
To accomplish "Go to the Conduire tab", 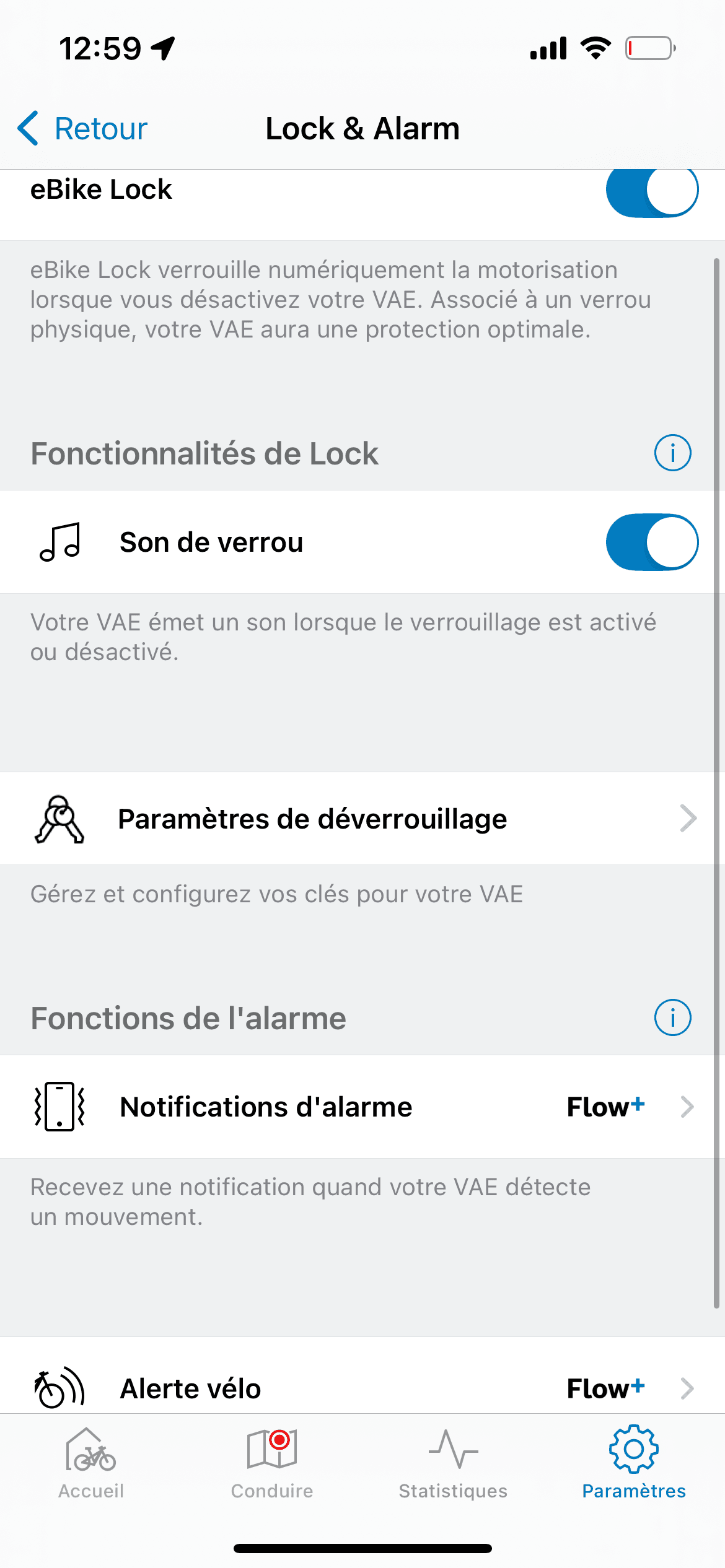I will [272, 1461].
